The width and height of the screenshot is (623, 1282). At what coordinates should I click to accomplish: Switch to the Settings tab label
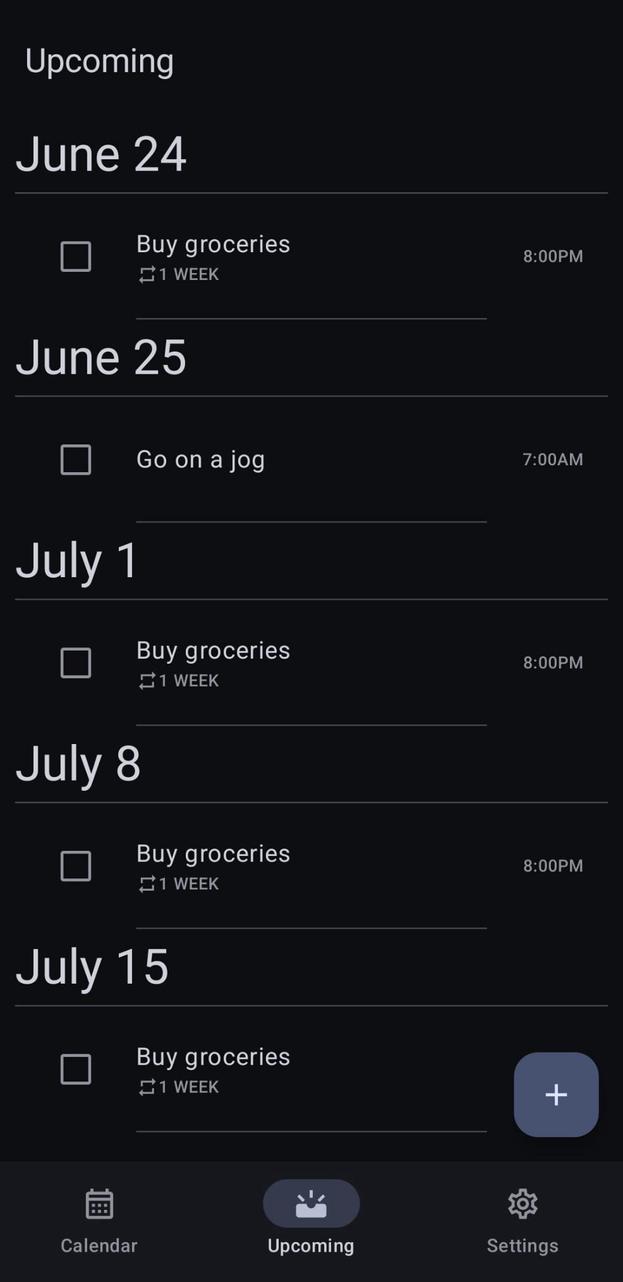tap(522, 1246)
